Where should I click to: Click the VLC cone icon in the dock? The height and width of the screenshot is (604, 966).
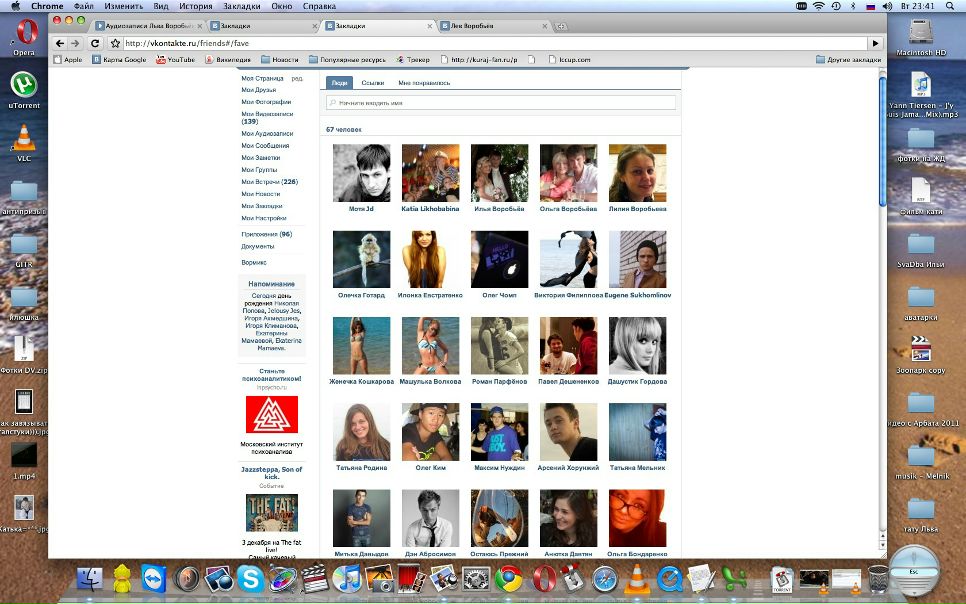[x=636, y=578]
